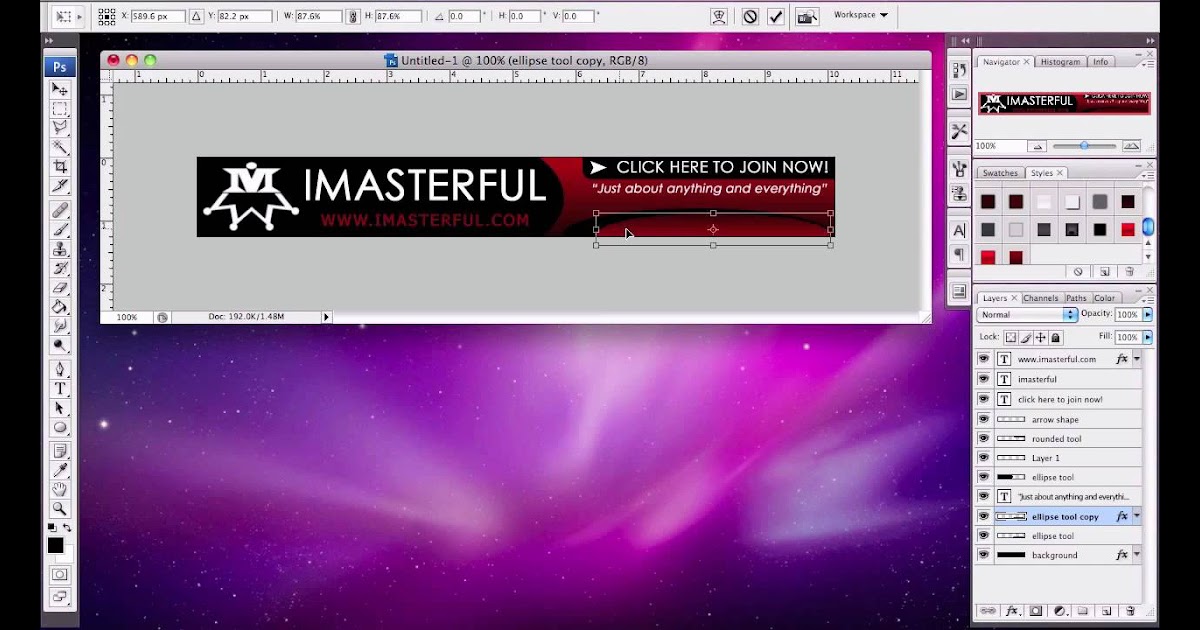Switch to warp mode icon
This screenshot has height=630, width=1200.
pyautogui.click(x=719, y=16)
